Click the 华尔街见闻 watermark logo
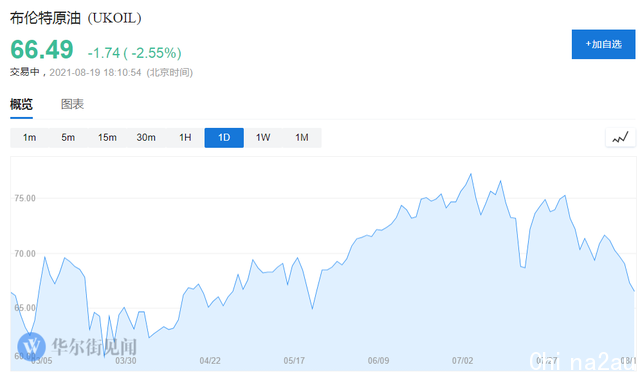Screen dimensions: 640x374 77,346
